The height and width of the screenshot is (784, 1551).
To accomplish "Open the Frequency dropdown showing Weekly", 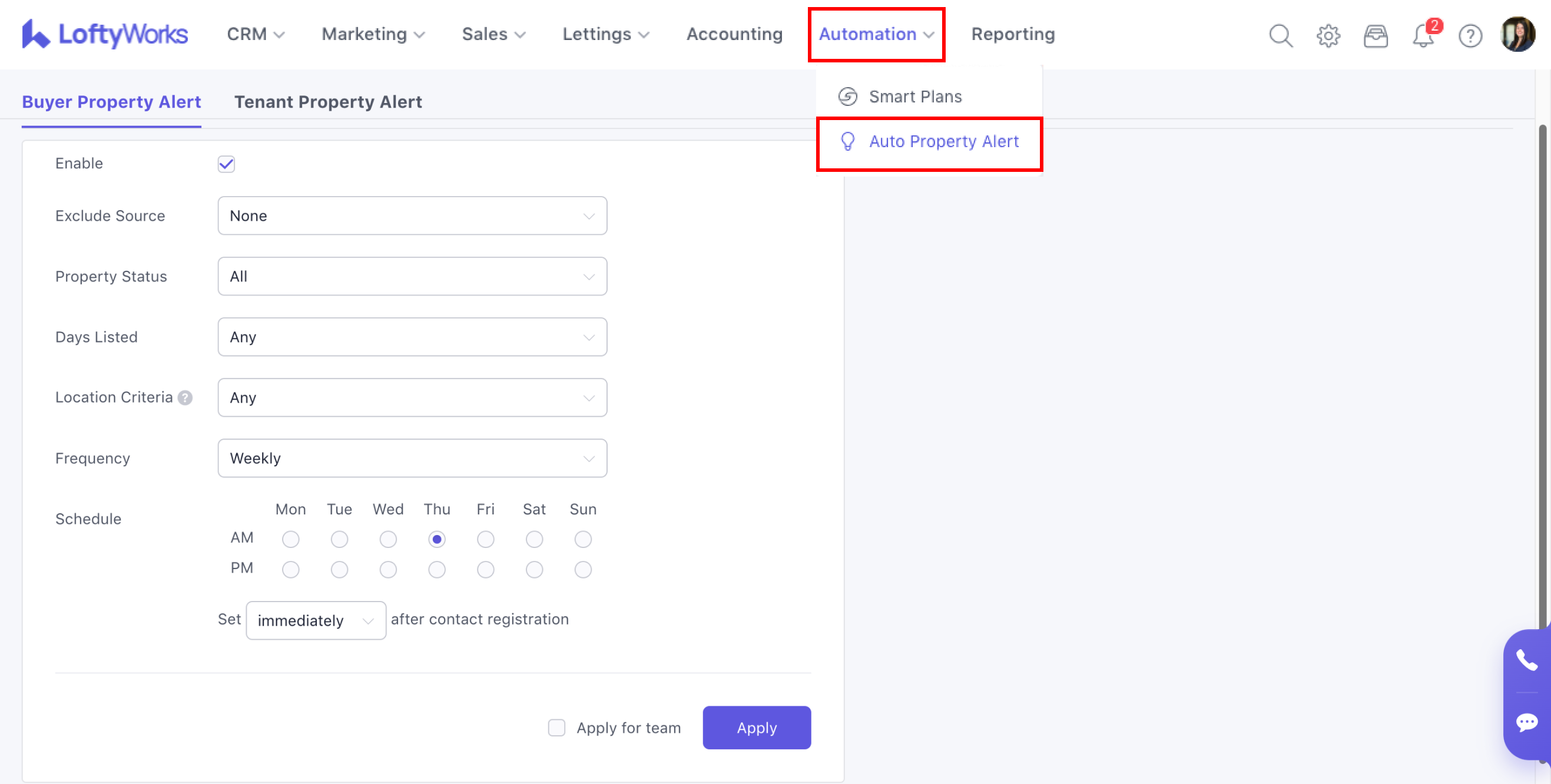I will [x=412, y=458].
